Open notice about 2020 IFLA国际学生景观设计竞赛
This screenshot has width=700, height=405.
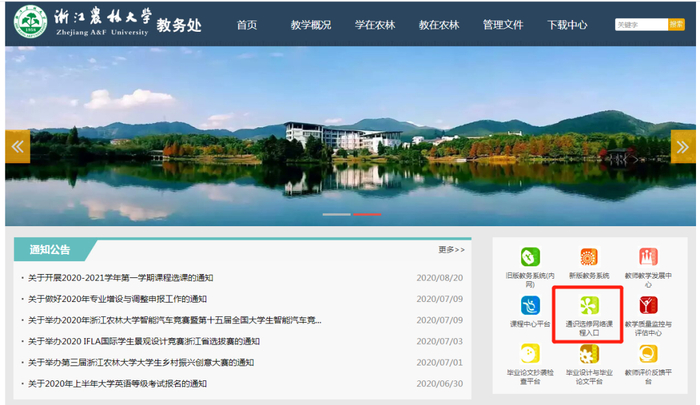click(x=144, y=342)
